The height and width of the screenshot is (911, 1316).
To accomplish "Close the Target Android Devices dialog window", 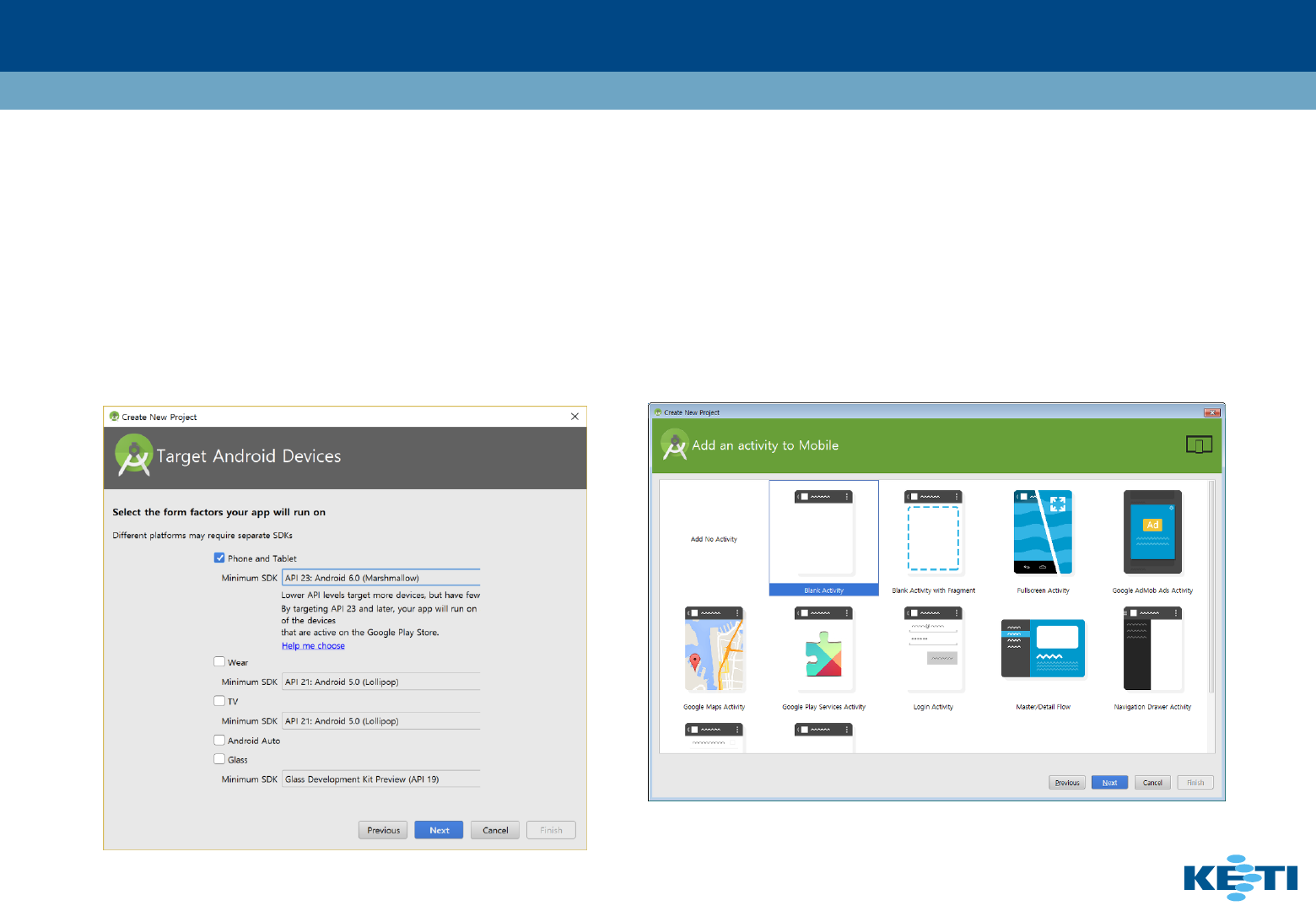I will coord(574,417).
